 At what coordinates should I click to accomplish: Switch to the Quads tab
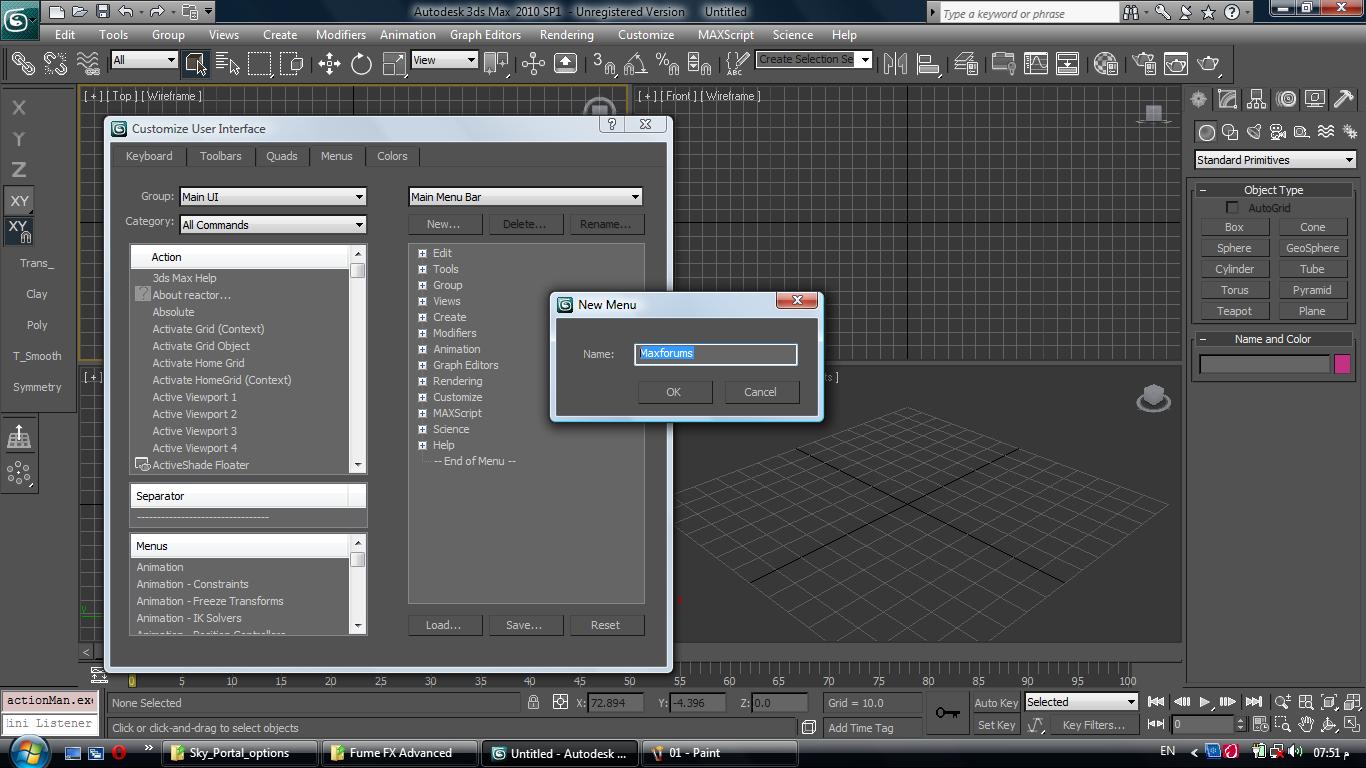point(281,156)
